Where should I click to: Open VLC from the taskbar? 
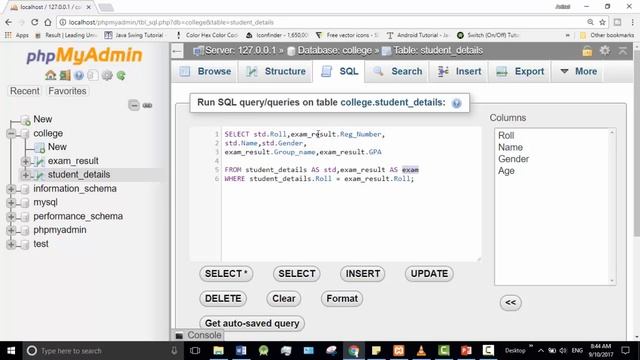[421, 351]
